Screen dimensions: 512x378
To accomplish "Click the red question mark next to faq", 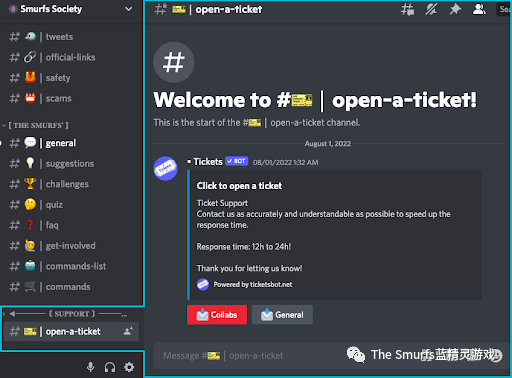I will (x=30, y=225).
